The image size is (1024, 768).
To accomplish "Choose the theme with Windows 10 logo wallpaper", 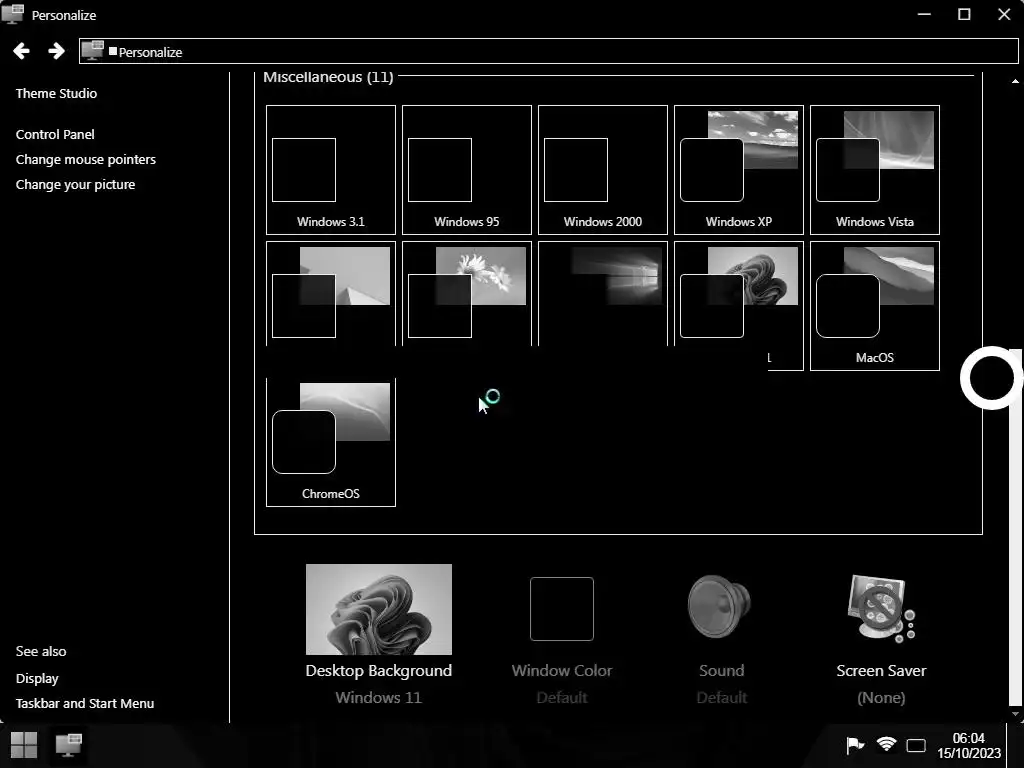I will 603,294.
